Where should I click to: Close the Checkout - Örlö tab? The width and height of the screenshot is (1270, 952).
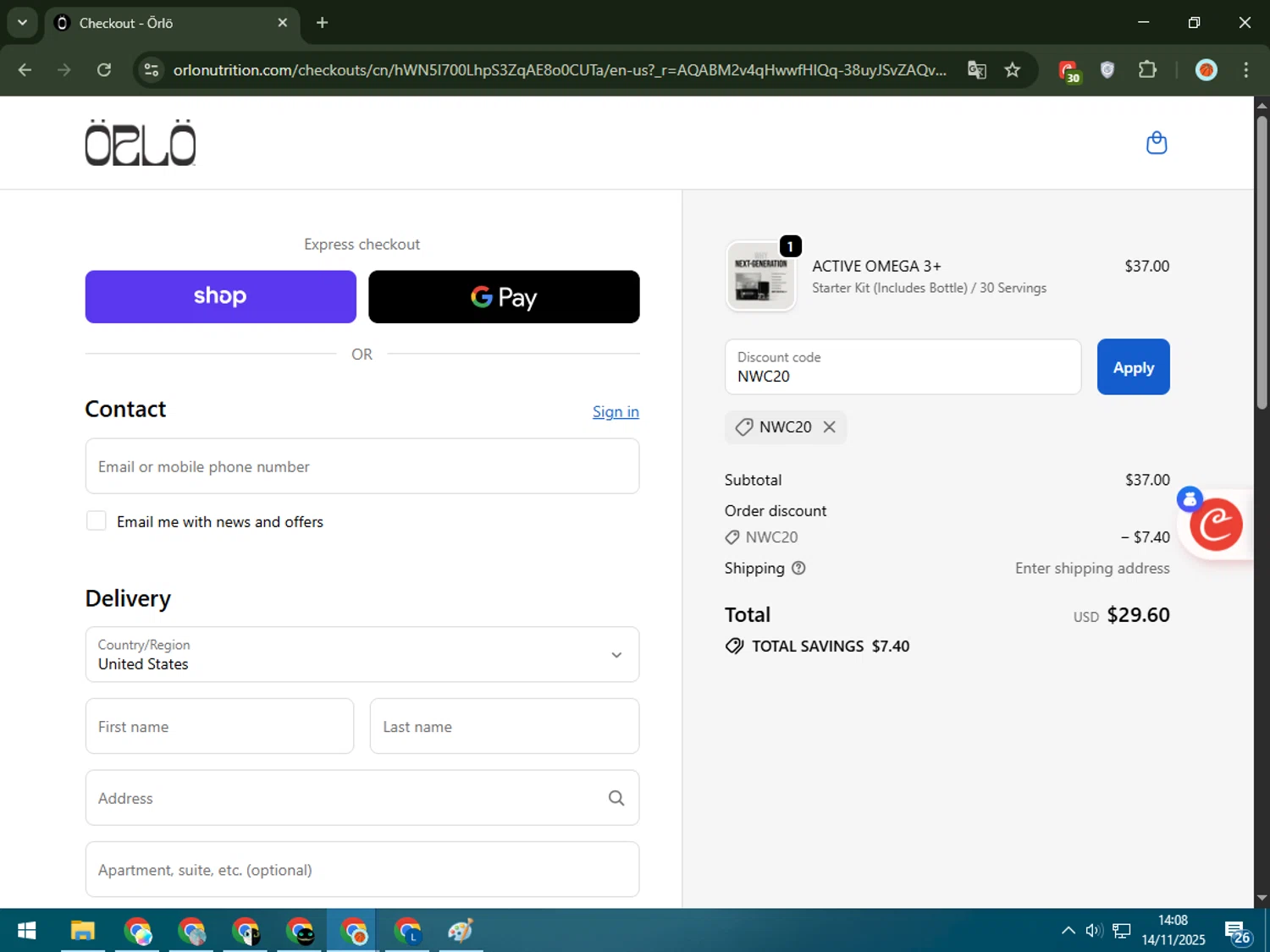coord(283,23)
